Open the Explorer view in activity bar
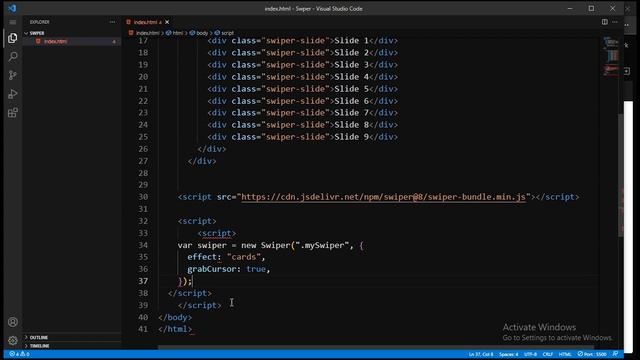The image size is (640, 360). [x=13, y=38]
